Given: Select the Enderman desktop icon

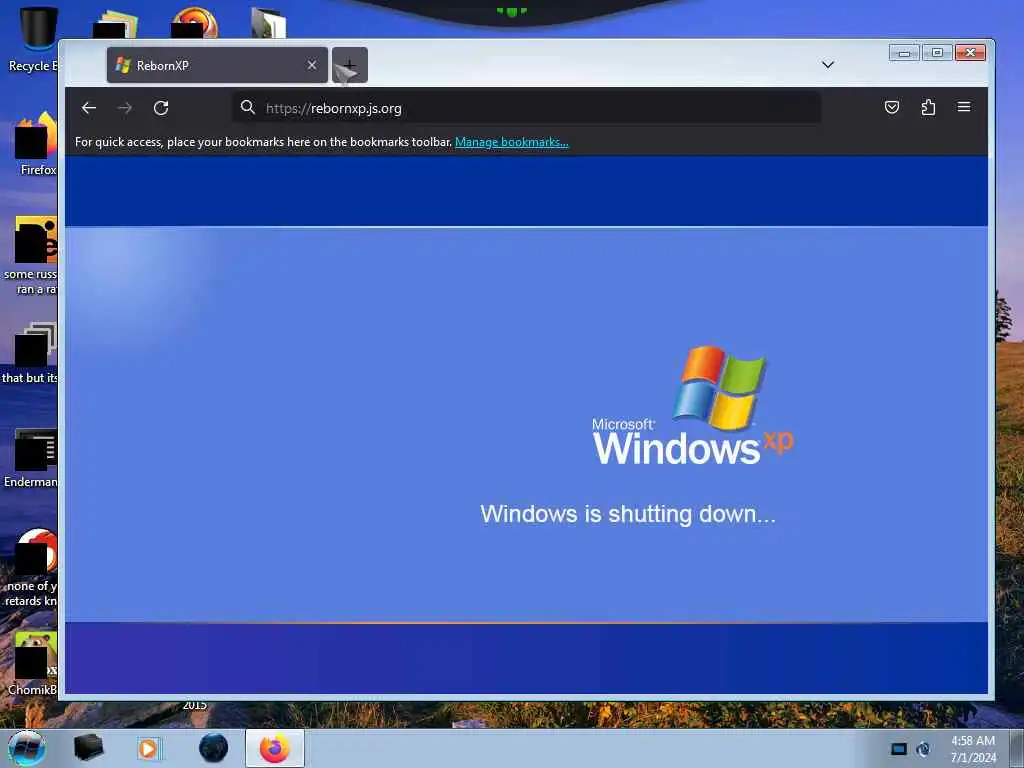Looking at the screenshot, I should (31, 458).
